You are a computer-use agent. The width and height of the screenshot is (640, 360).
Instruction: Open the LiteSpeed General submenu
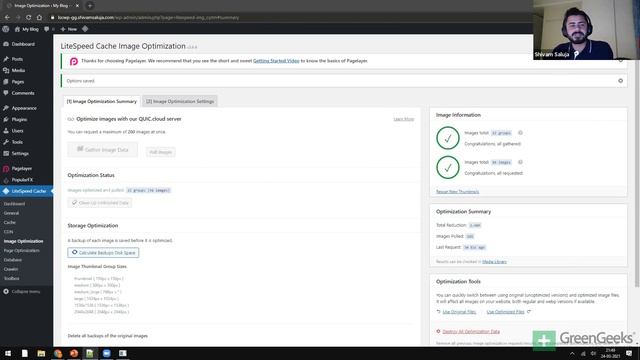(11, 213)
